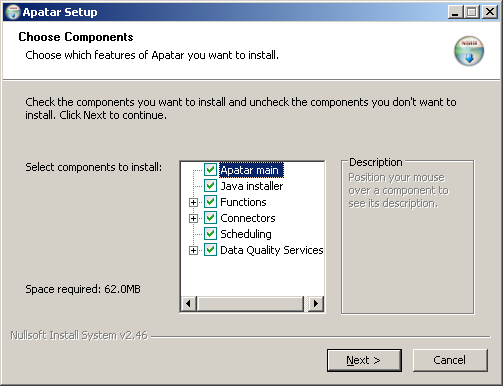The image size is (503, 386).
Task: Click the Apatar icon in title bar
Action: tap(13, 12)
